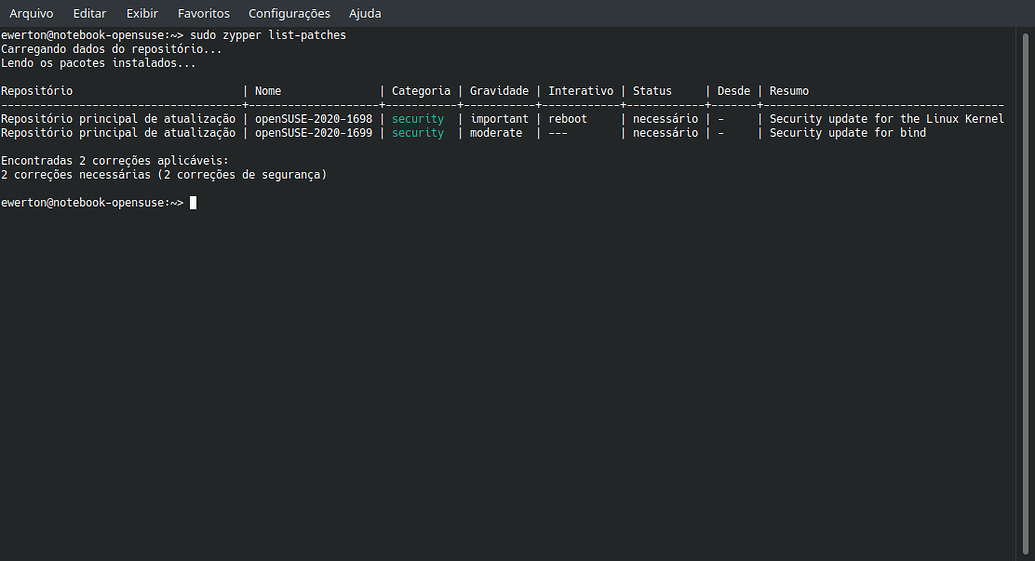This screenshot has width=1035, height=561.
Task: Click the patch name openSUSE-2020-1698
Action: click(314, 119)
